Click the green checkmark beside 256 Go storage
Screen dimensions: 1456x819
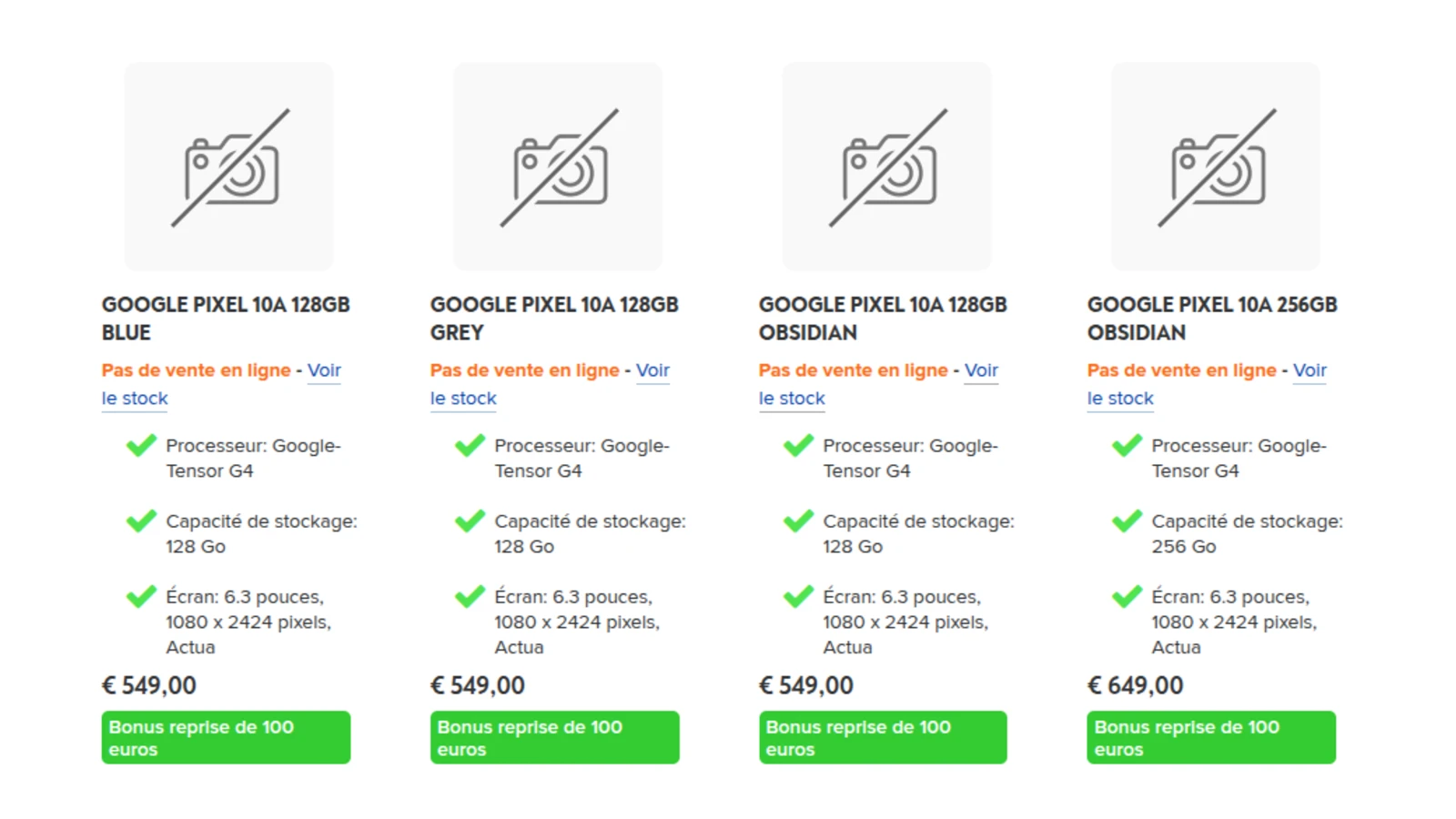(x=1127, y=521)
